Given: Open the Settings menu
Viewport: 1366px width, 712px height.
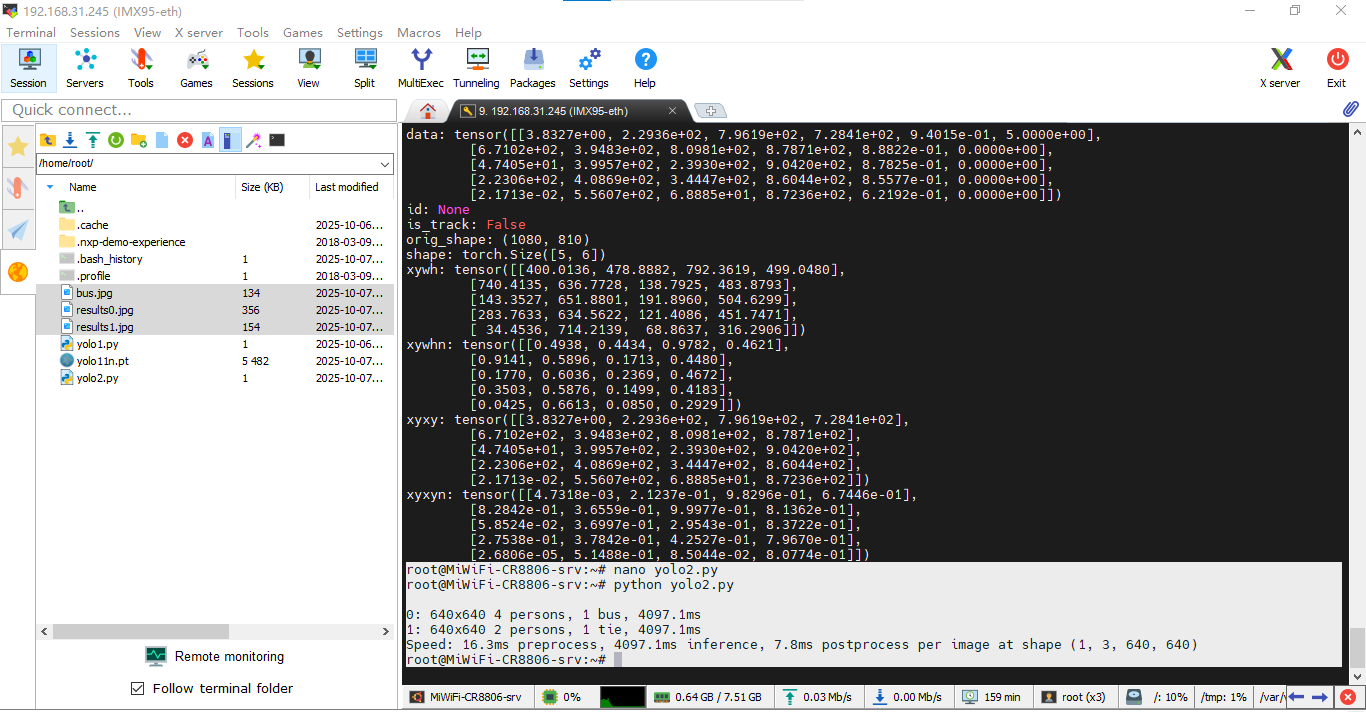Looking at the screenshot, I should pos(360,33).
